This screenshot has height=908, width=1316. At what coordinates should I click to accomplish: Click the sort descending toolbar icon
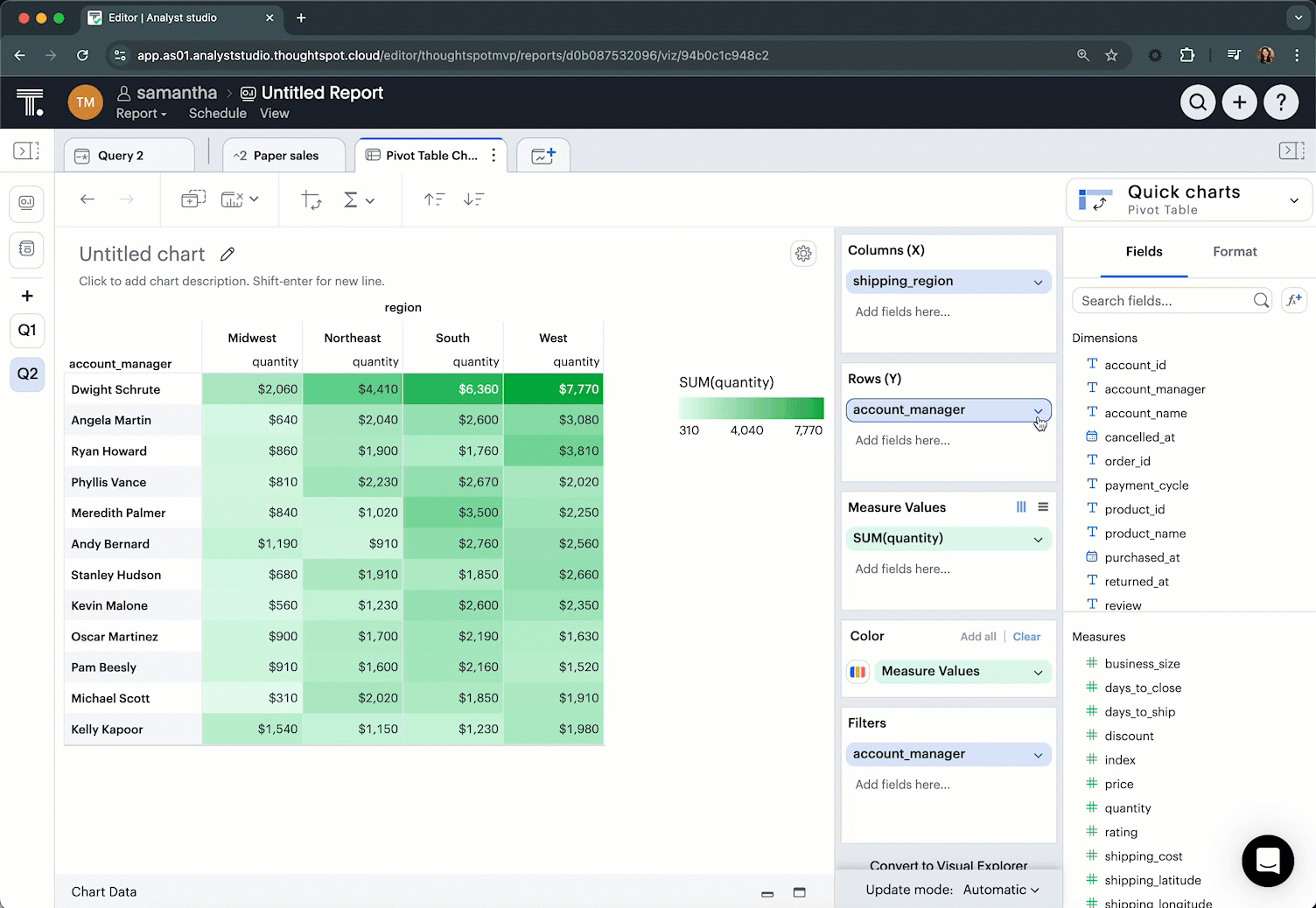[x=473, y=199]
